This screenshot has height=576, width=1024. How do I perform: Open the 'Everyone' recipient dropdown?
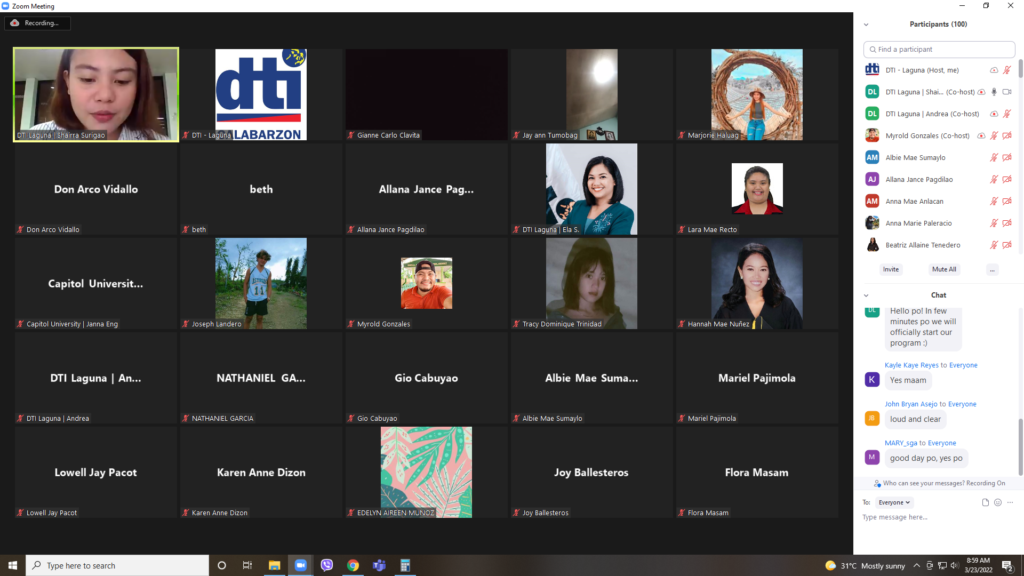click(894, 502)
